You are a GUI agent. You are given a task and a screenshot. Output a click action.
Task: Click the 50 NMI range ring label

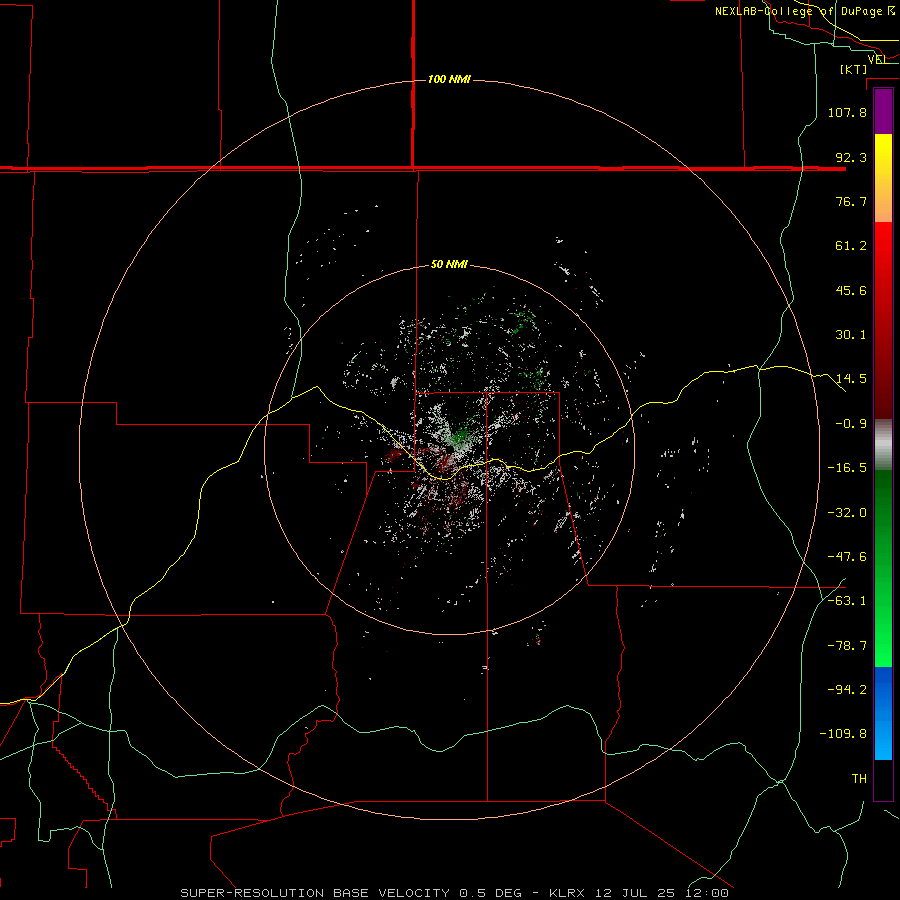tap(449, 265)
